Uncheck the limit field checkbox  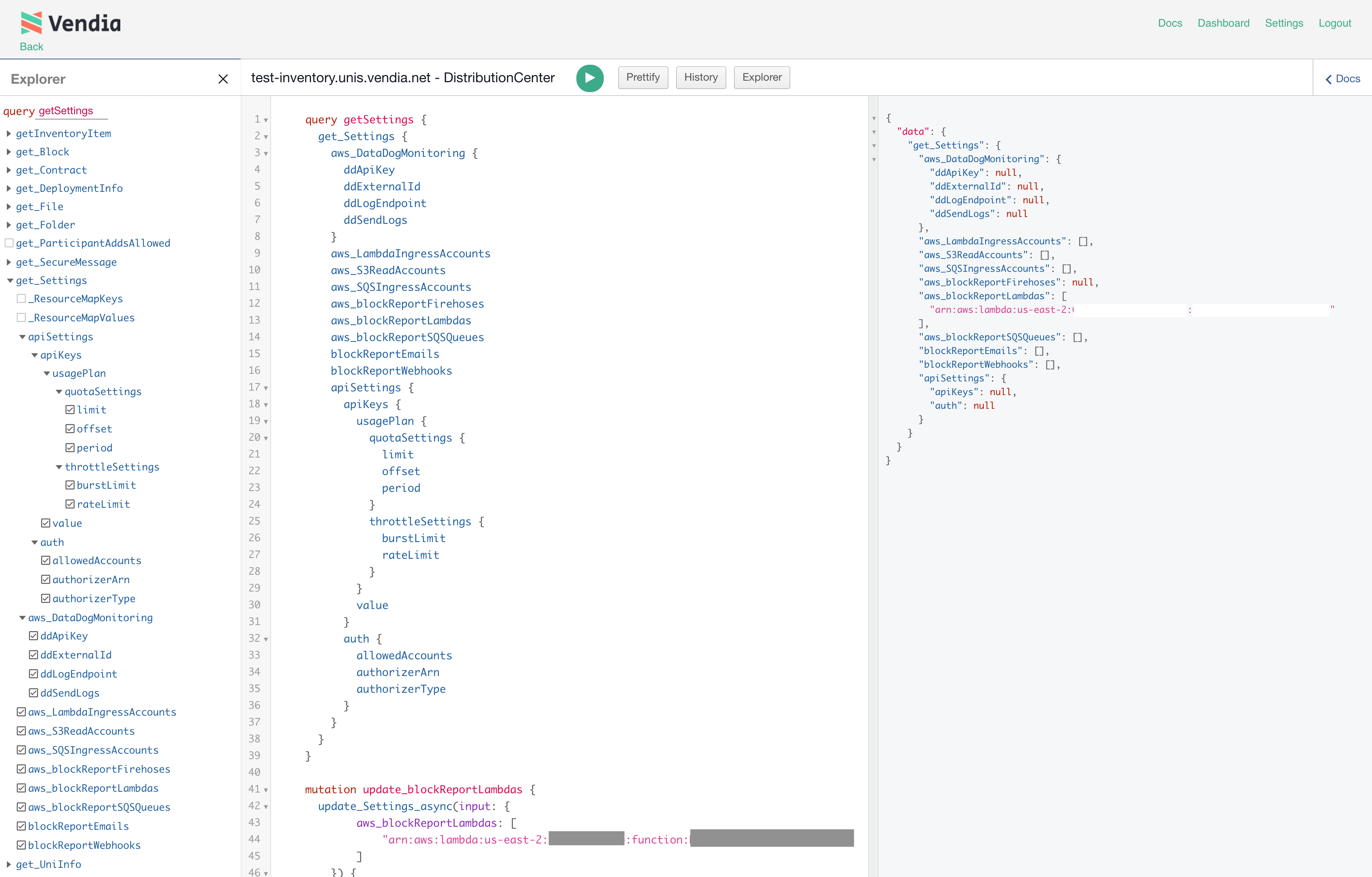click(70, 410)
